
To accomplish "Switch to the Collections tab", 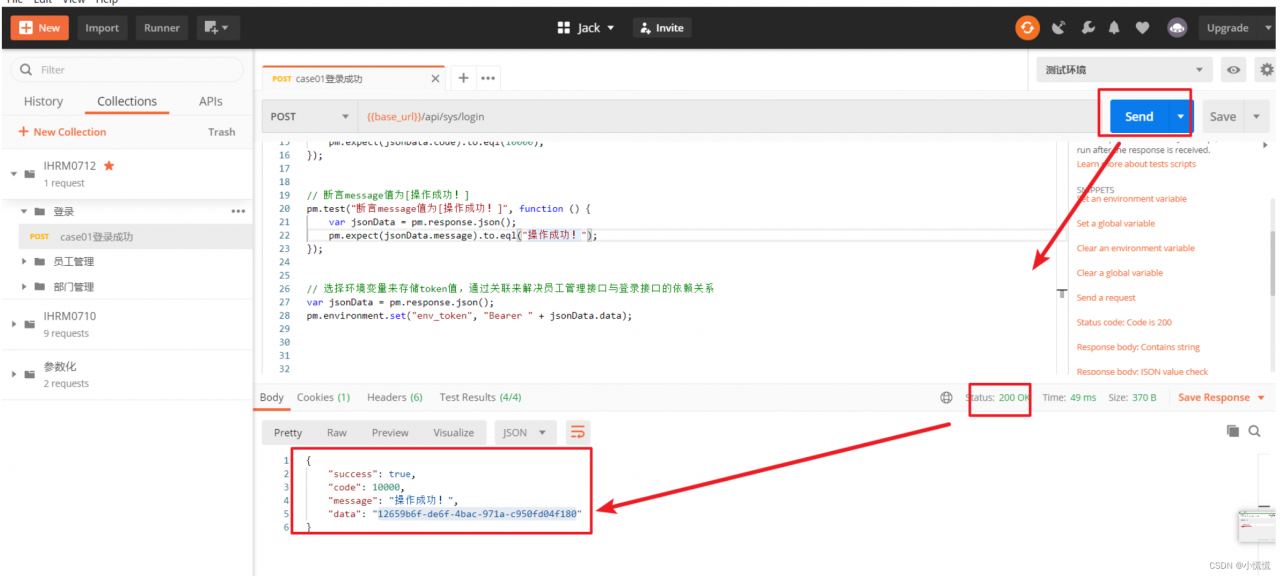I will point(127,101).
